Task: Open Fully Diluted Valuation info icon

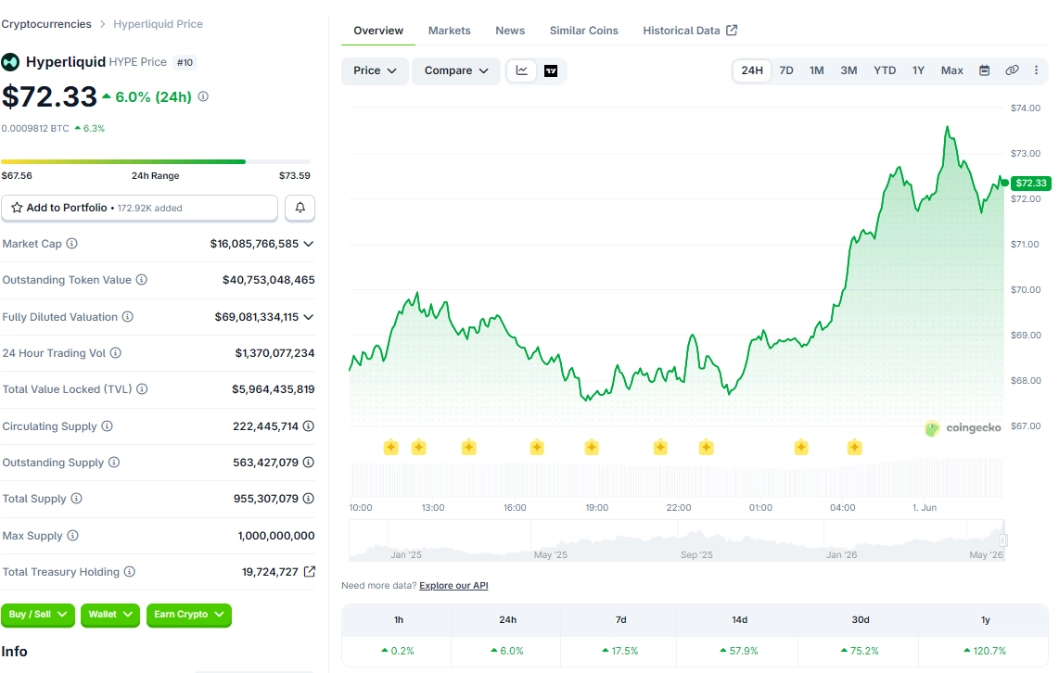Action: 128,317
